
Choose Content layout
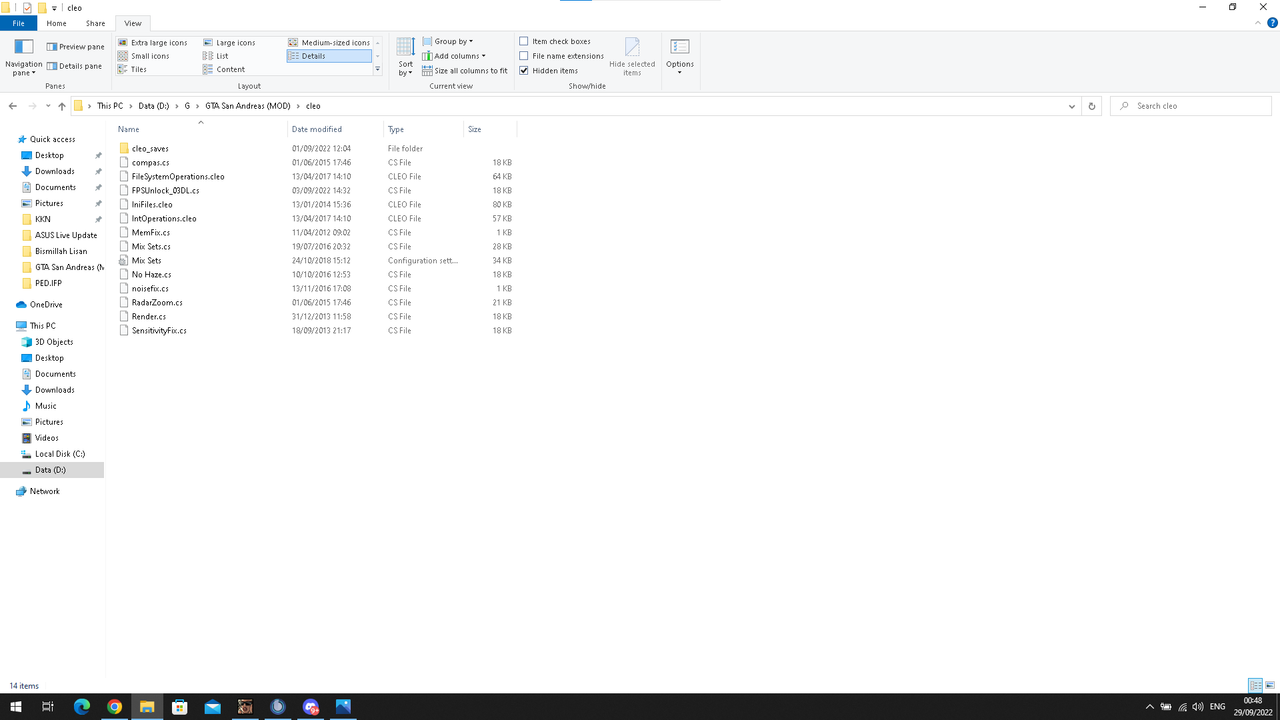pyautogui.click(x=223, y=69)
